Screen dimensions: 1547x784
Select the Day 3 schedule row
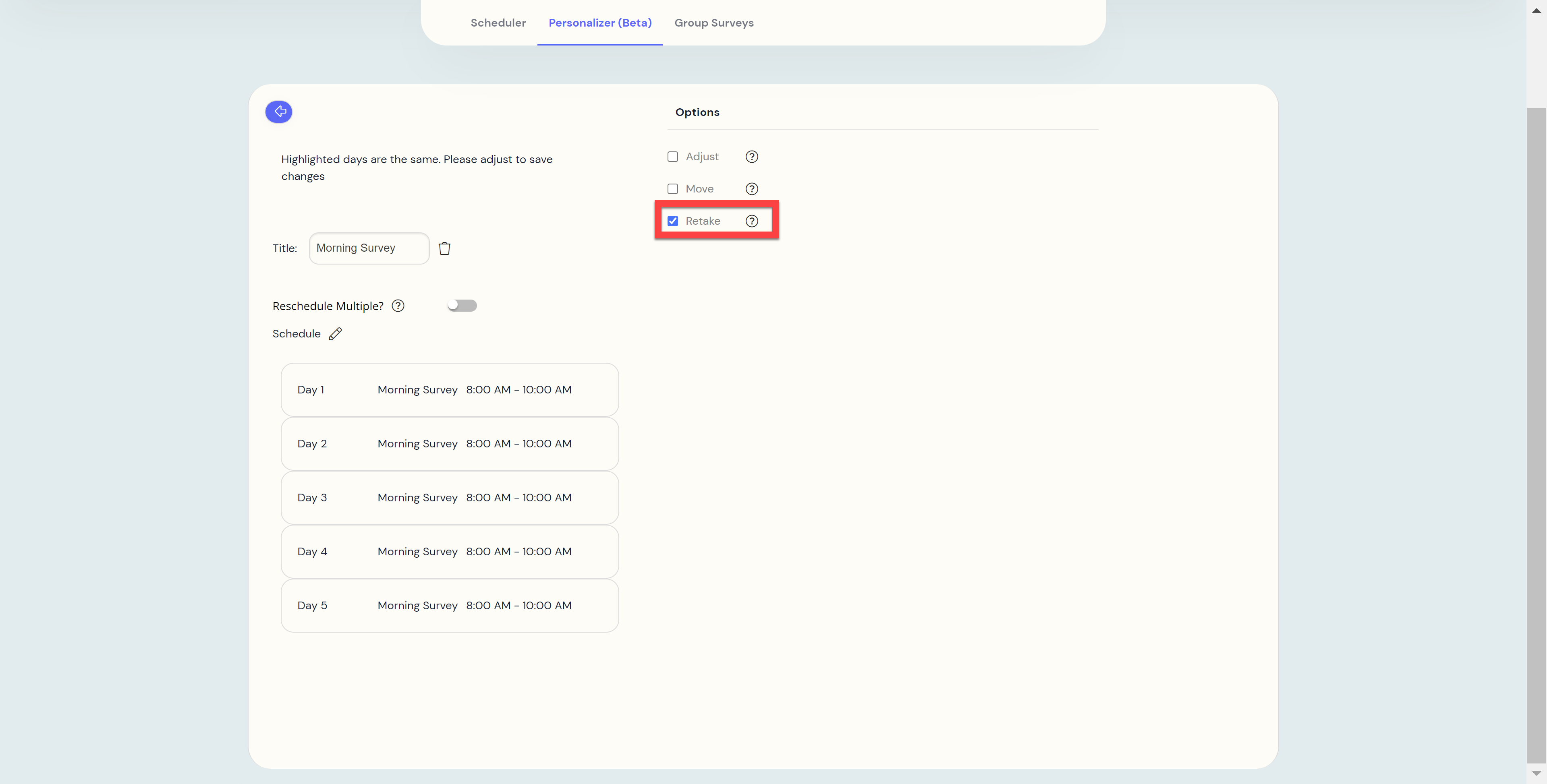449,498
